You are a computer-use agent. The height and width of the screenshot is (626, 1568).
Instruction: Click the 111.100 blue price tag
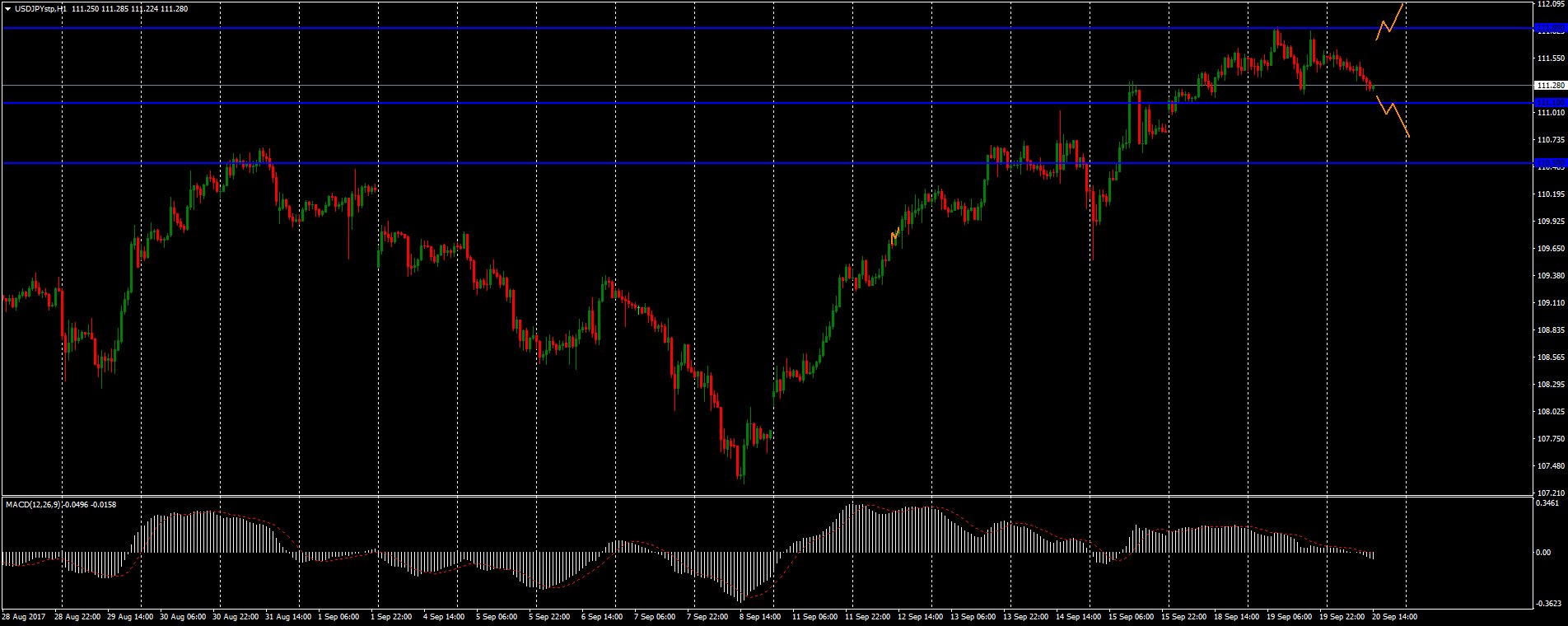tap(1551, 103)
